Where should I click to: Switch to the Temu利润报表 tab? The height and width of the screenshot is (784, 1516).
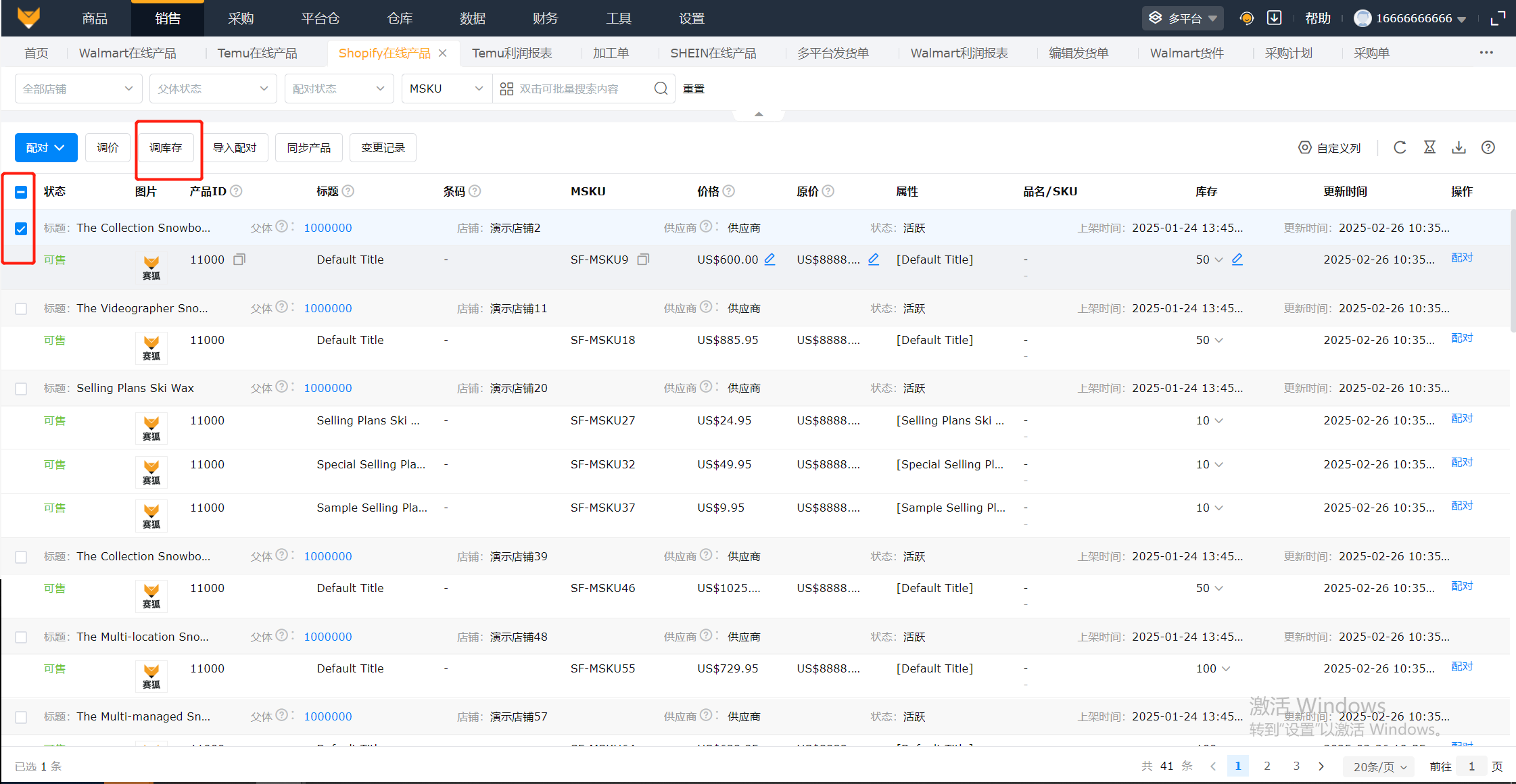512,53
